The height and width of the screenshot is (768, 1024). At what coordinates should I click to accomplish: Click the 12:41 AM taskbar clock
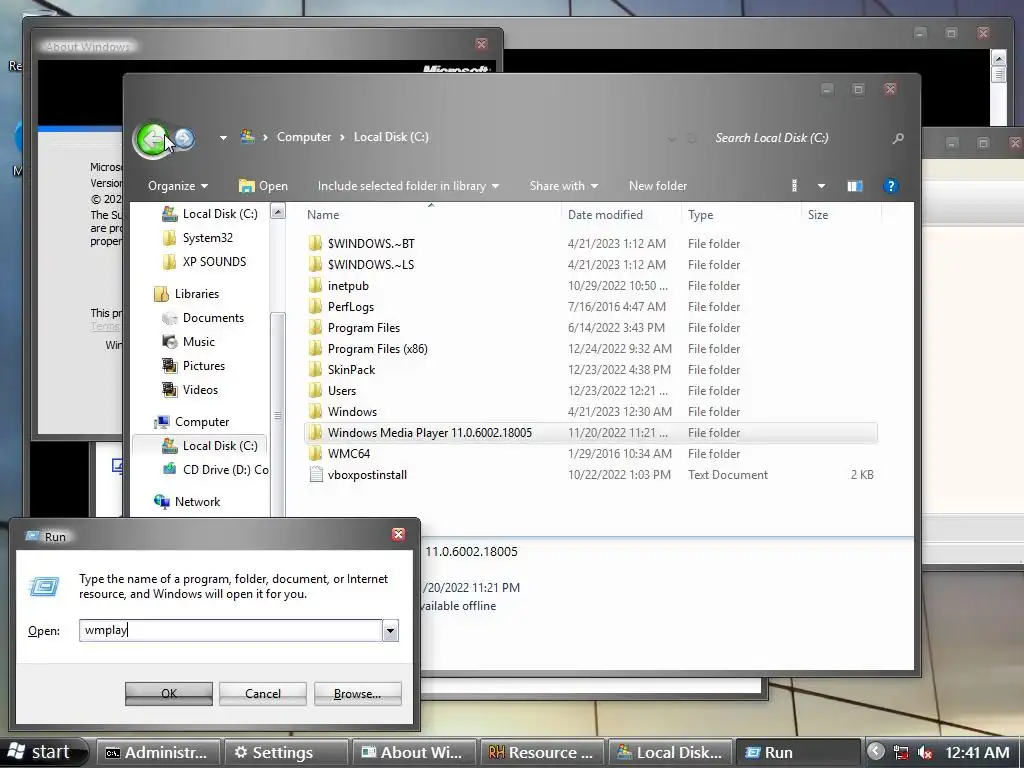(977, 753)
